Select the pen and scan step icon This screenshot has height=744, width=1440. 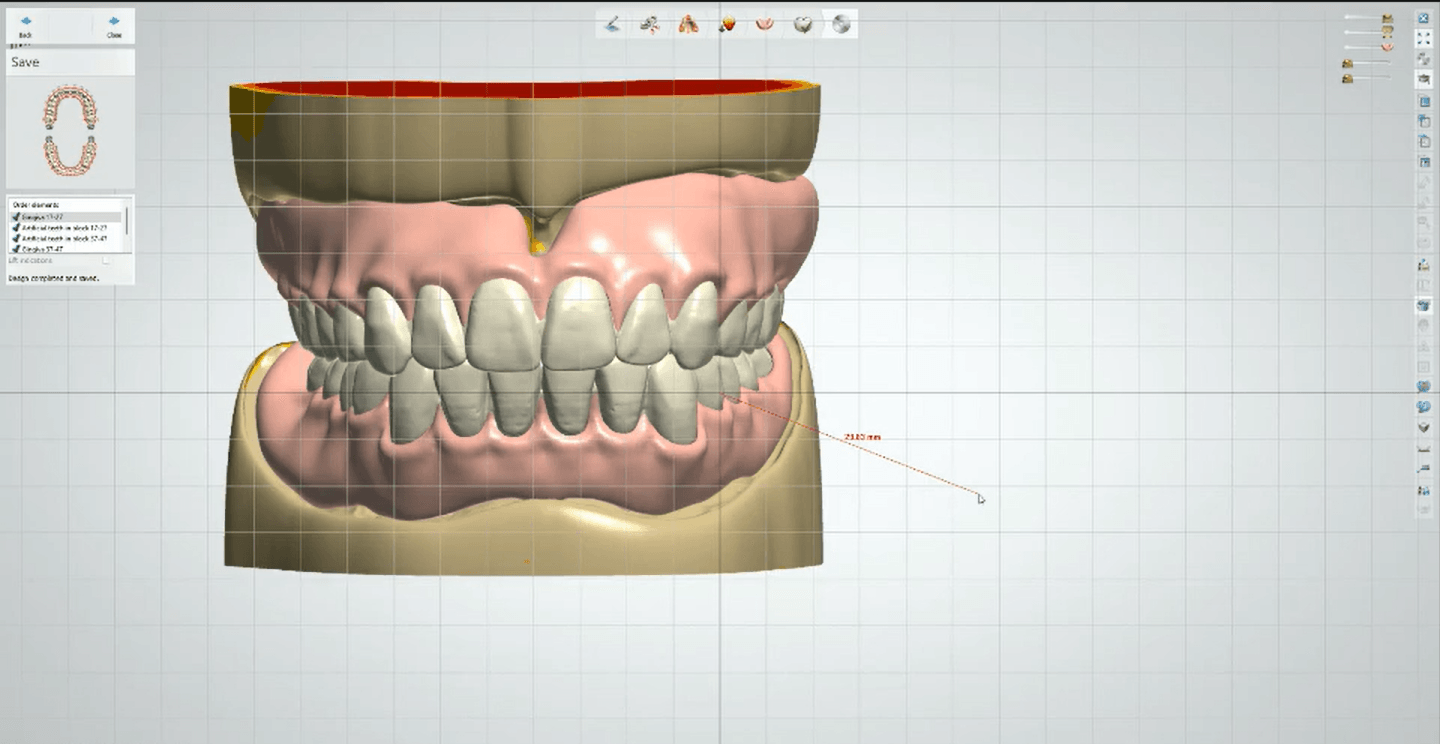tap(612, 24)
